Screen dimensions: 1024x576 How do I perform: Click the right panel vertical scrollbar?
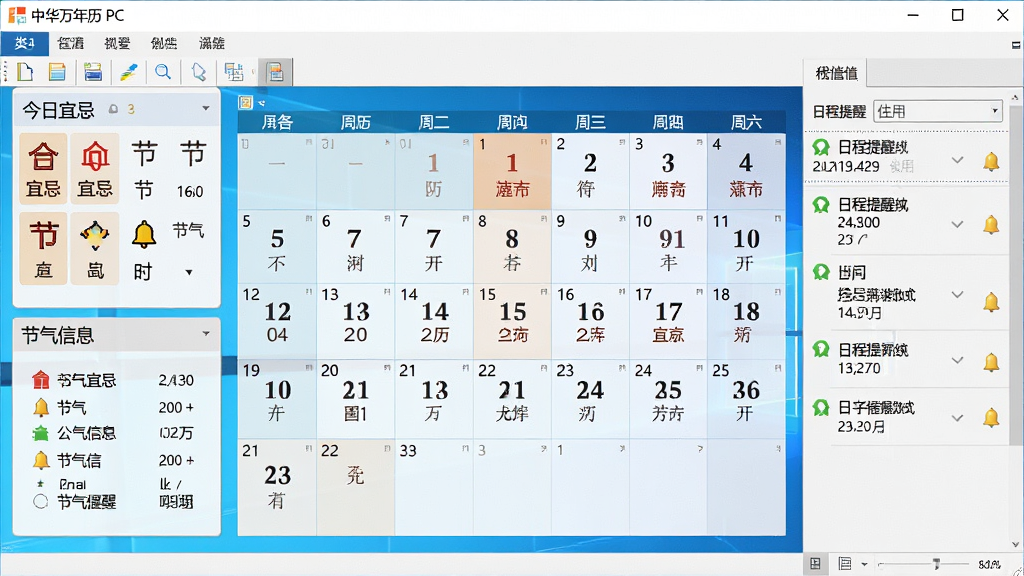pyautogui.click(x=1016, y=274)
